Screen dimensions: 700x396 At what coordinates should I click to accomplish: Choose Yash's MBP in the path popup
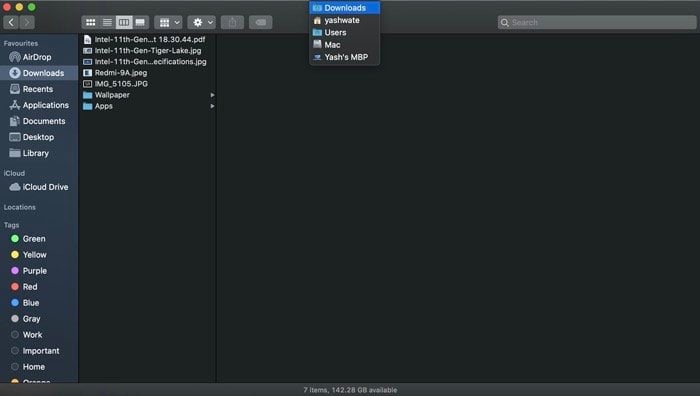pyautogui.click(x=345, y=57)
